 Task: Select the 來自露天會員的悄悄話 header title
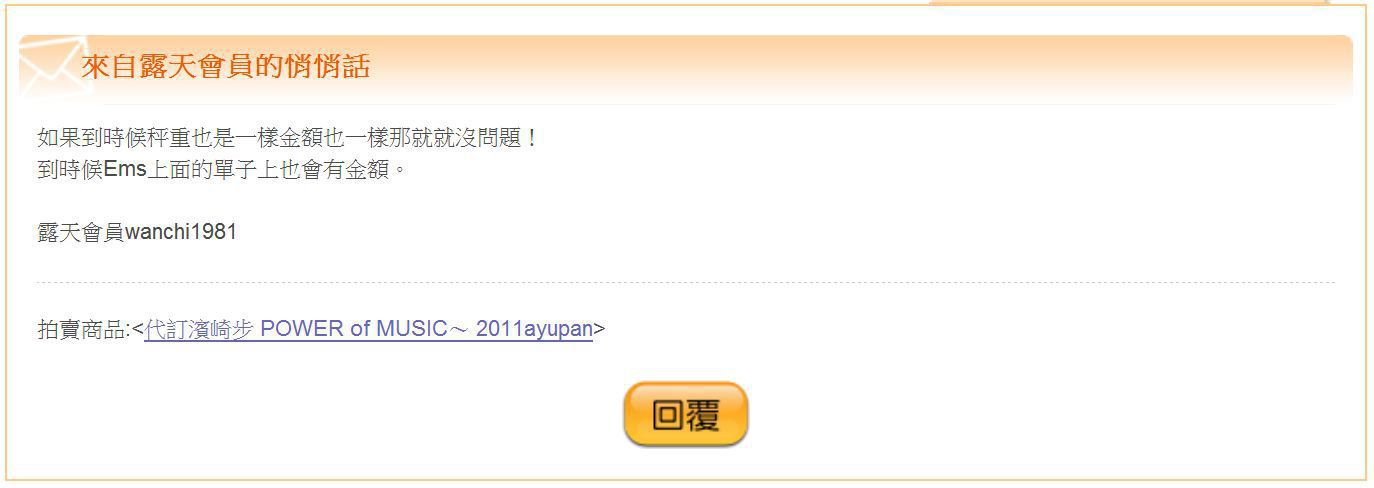tap(226, 67)
